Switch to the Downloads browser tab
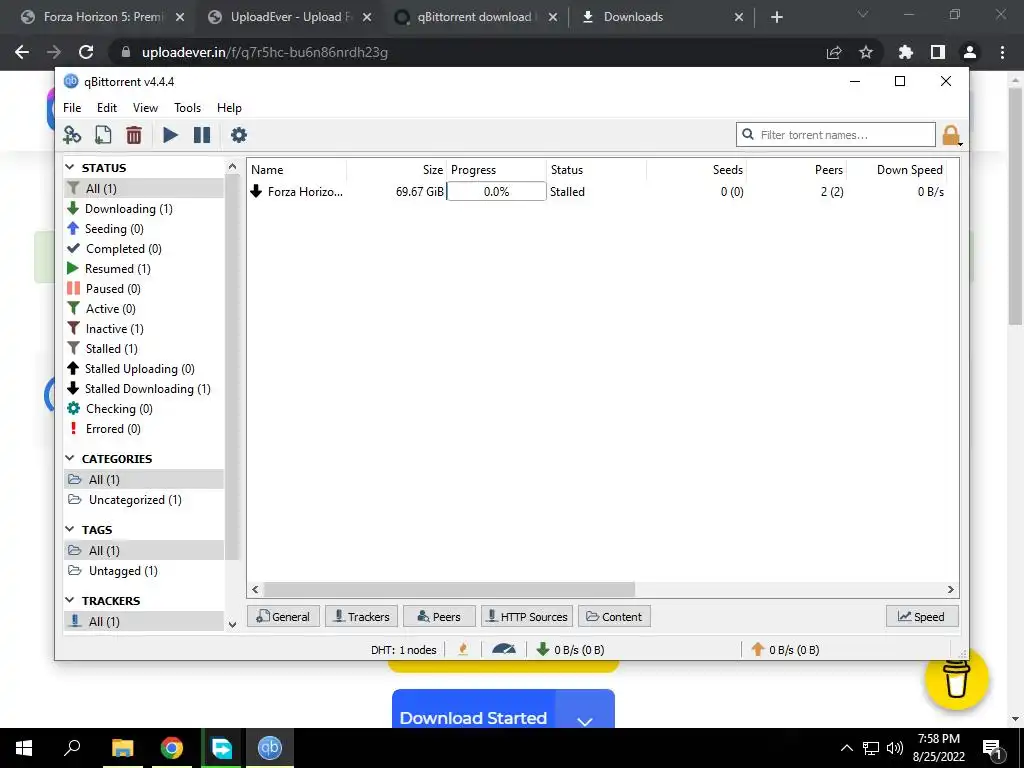 click(661, 17)
